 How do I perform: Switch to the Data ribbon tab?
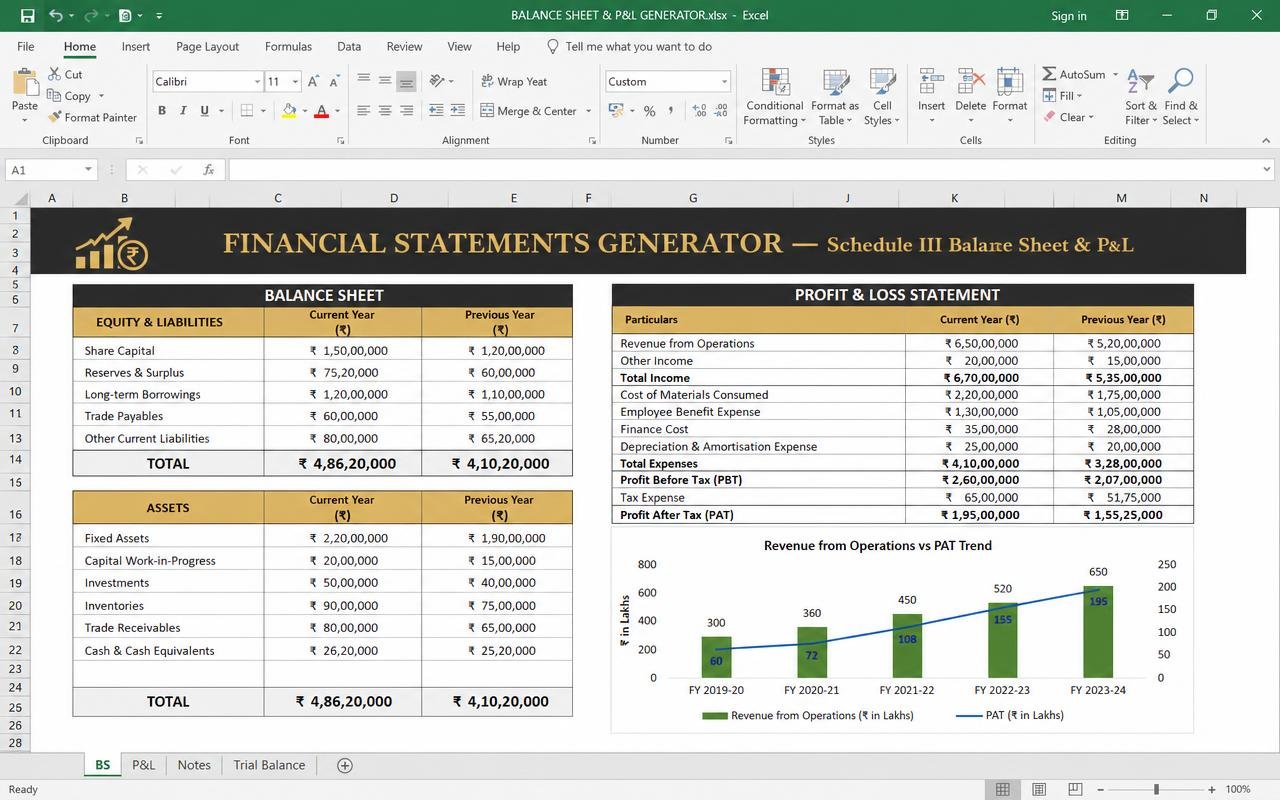349,46
